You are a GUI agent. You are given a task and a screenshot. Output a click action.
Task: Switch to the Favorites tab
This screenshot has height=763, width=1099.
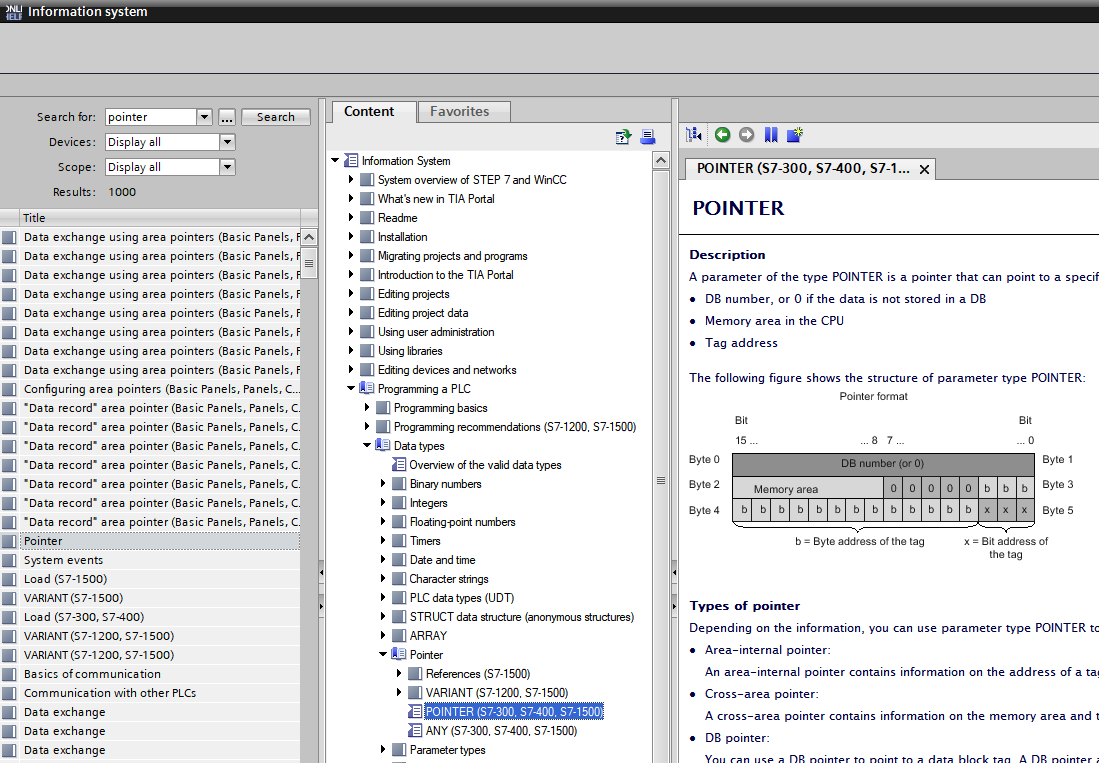460,112
